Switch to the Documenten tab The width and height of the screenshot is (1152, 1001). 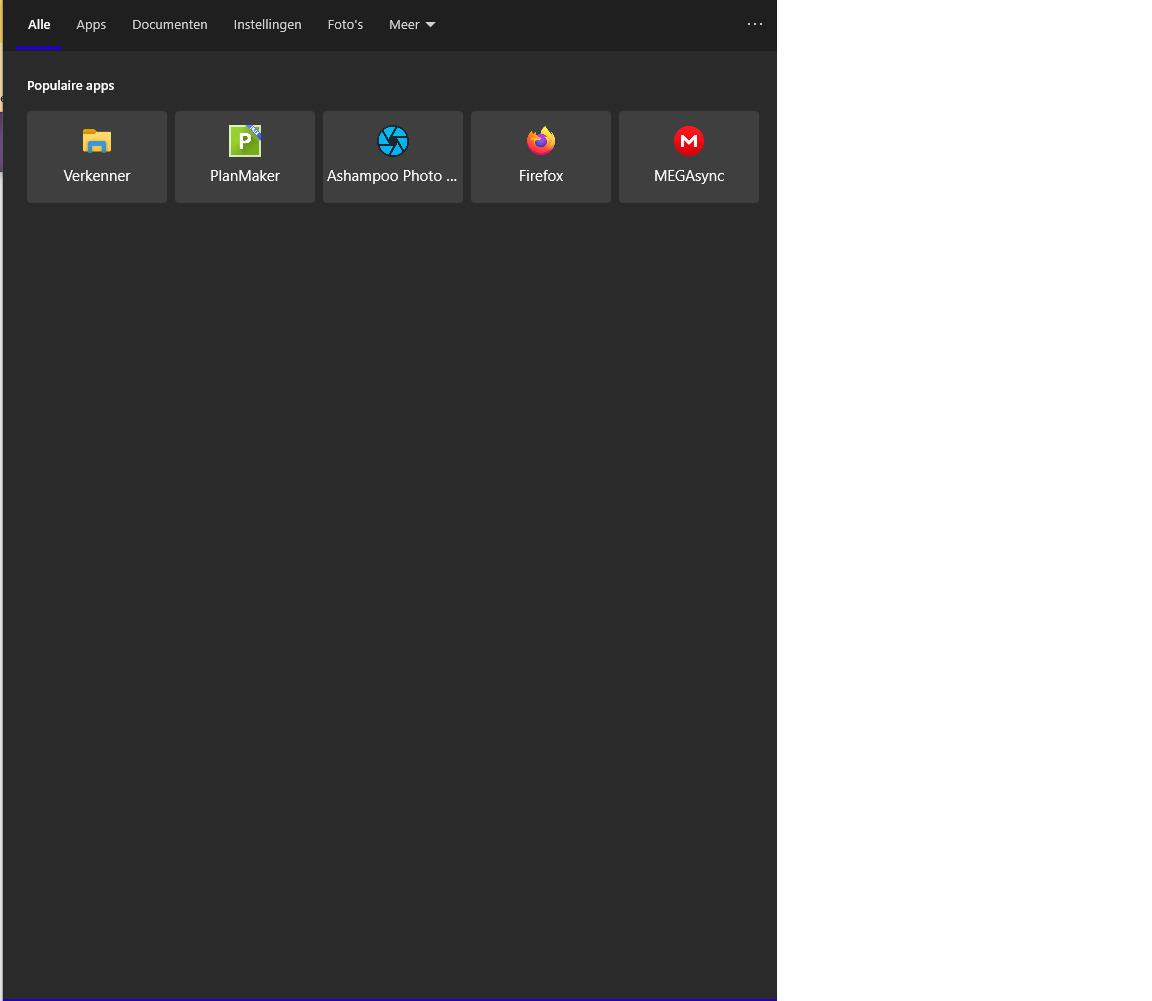tap(170, 24)
